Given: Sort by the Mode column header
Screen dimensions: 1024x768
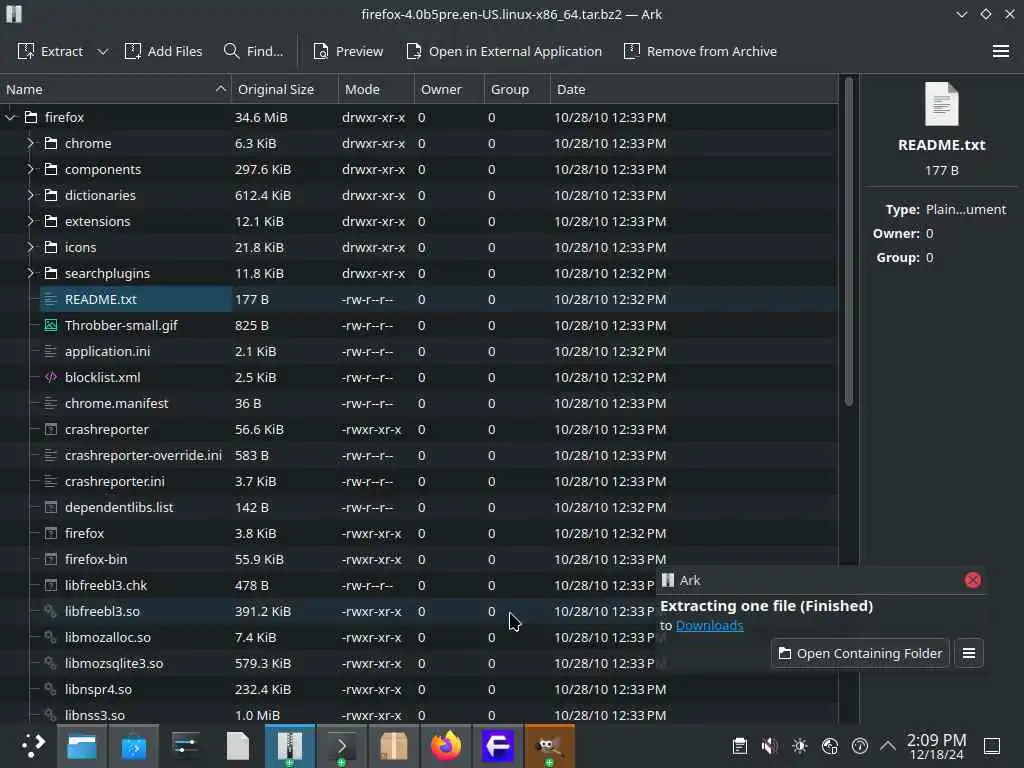Looking at the screenshot, I should pyautogui.click(x=376, y=89).
